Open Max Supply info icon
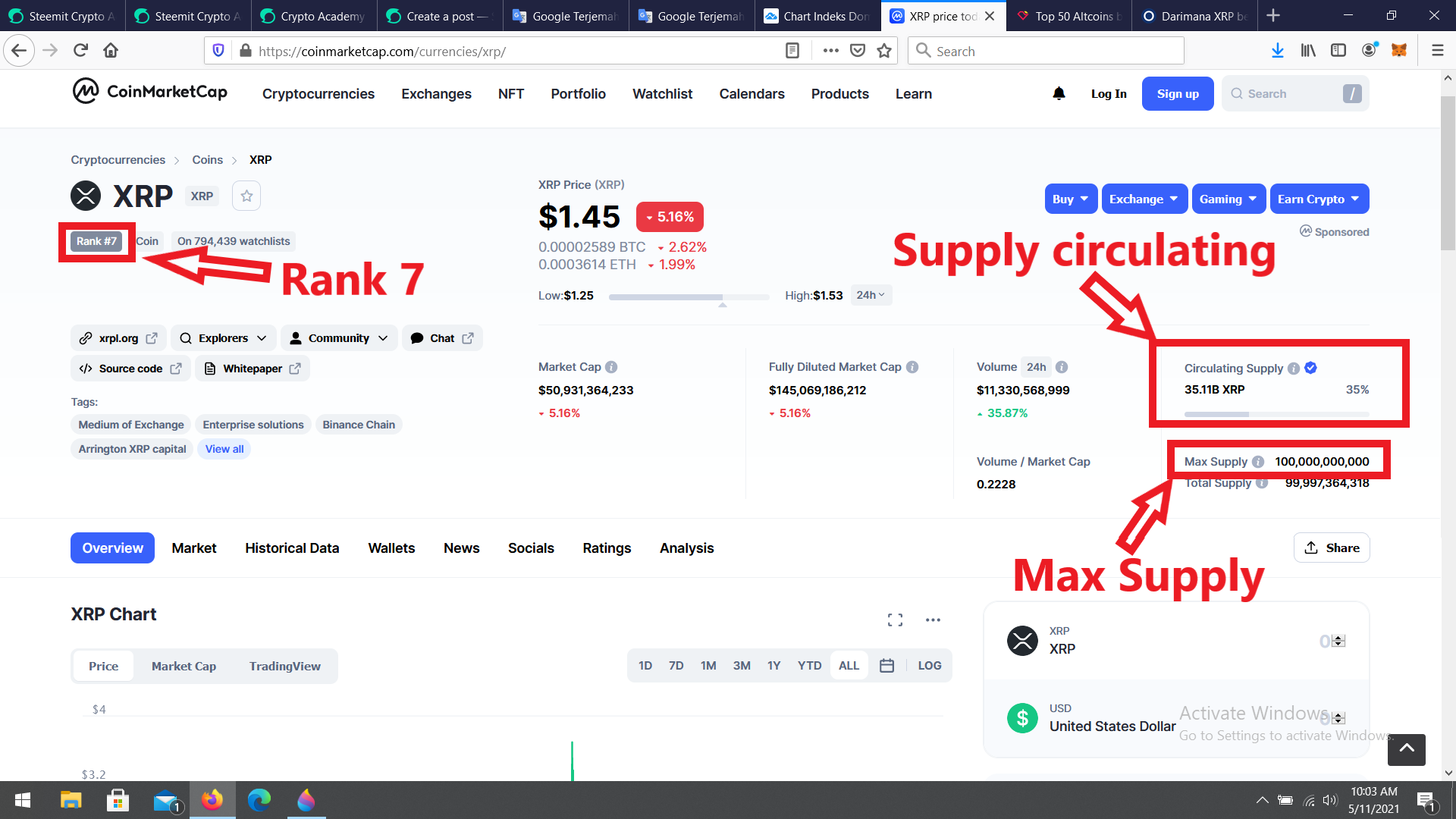This screenshot has width=1456, height=819. click(1258, 462)
